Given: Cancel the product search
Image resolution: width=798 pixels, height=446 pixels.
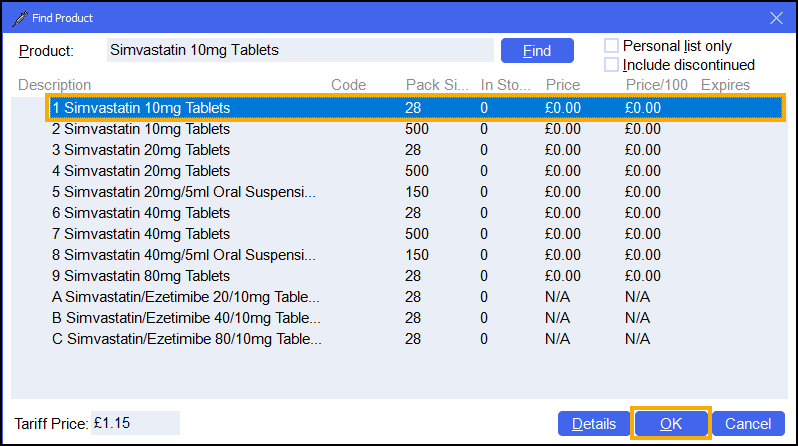Looking at the screenshot, I should [x=748, y=424].
